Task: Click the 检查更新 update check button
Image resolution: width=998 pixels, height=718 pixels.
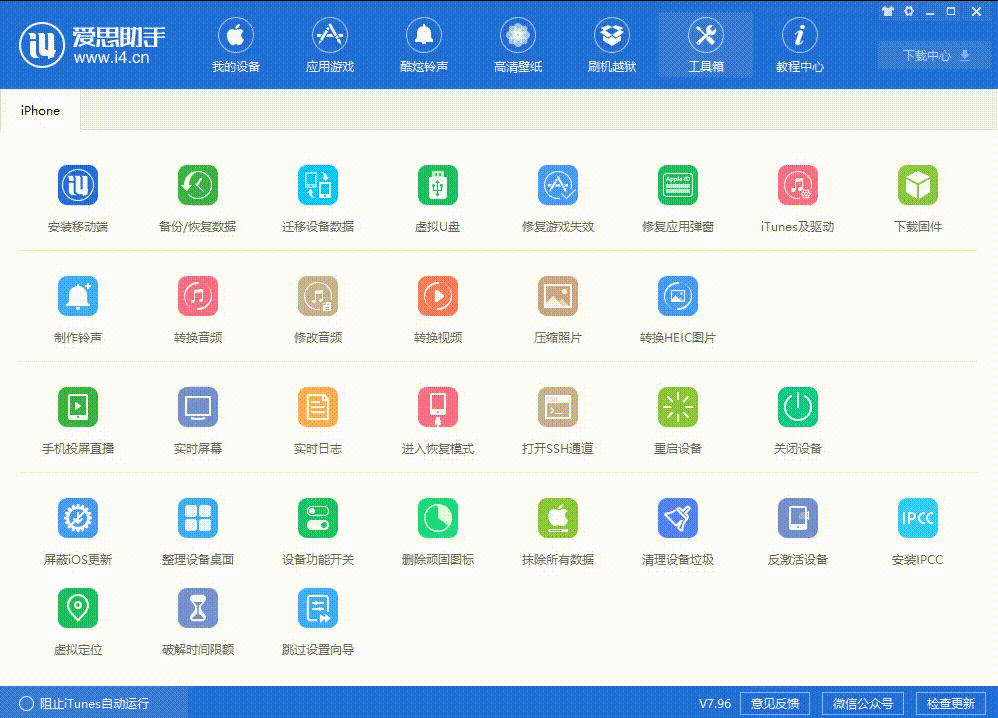Action: (x=954, y=703)
